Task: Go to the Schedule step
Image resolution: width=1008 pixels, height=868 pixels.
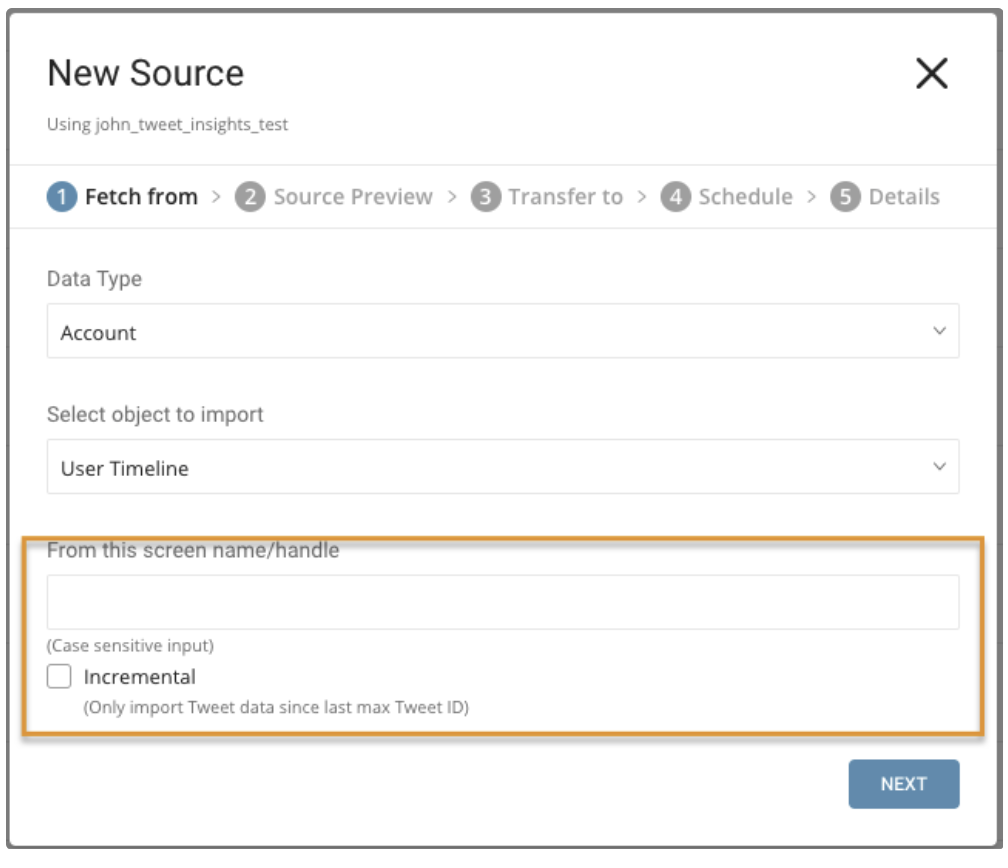Action: (x=745, y=197)
